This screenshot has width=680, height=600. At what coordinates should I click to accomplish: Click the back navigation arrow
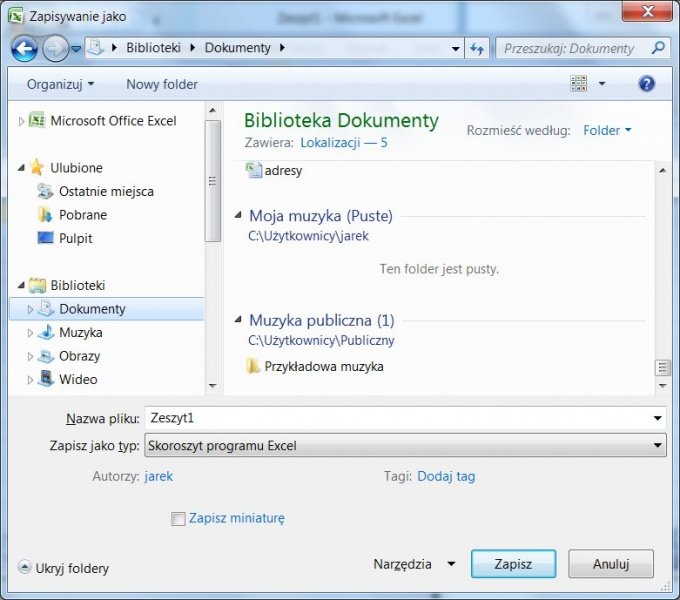coord(24,48)
